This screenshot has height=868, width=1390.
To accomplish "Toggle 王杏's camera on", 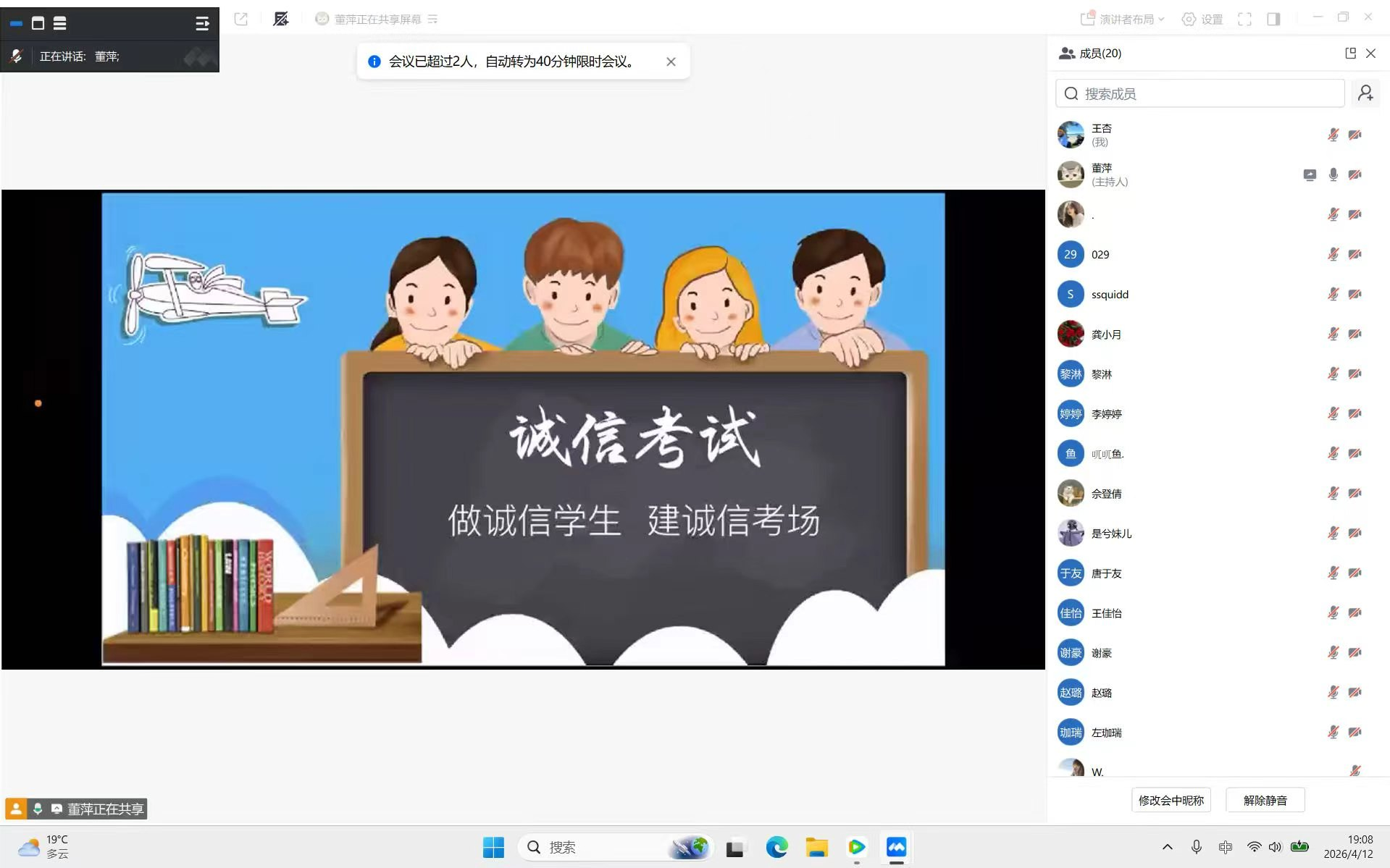I will (x=1357, y=134).
